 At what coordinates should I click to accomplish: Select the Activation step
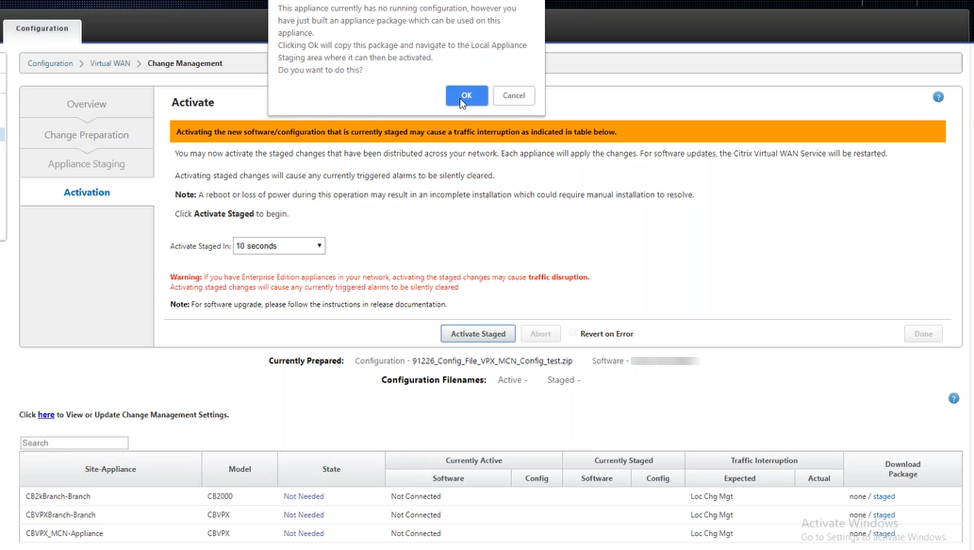[x=87, y=192]
